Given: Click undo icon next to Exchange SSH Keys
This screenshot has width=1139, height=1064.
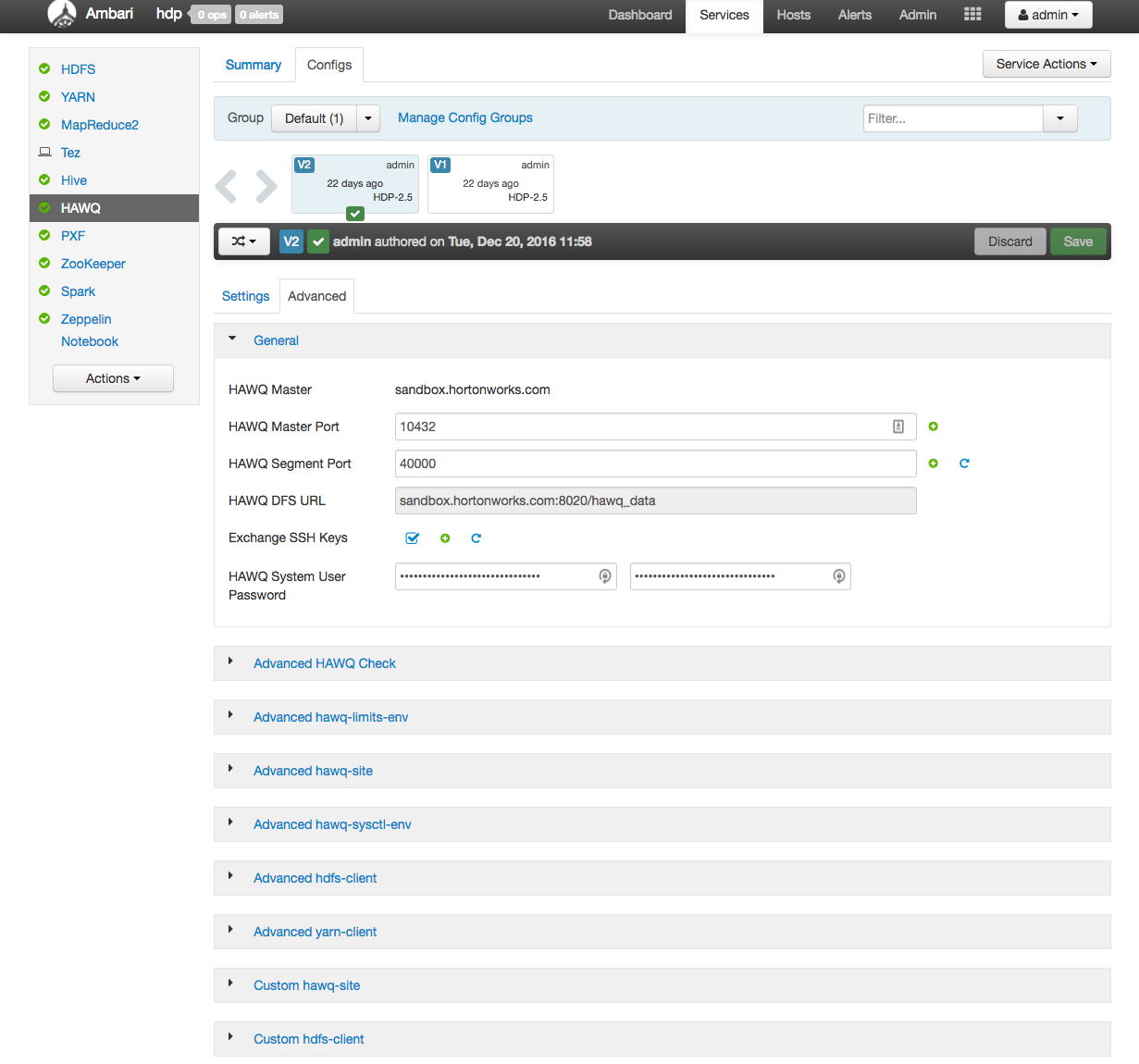Looking at the screenshot, I should pyautogui.click(x=476, y=538).
